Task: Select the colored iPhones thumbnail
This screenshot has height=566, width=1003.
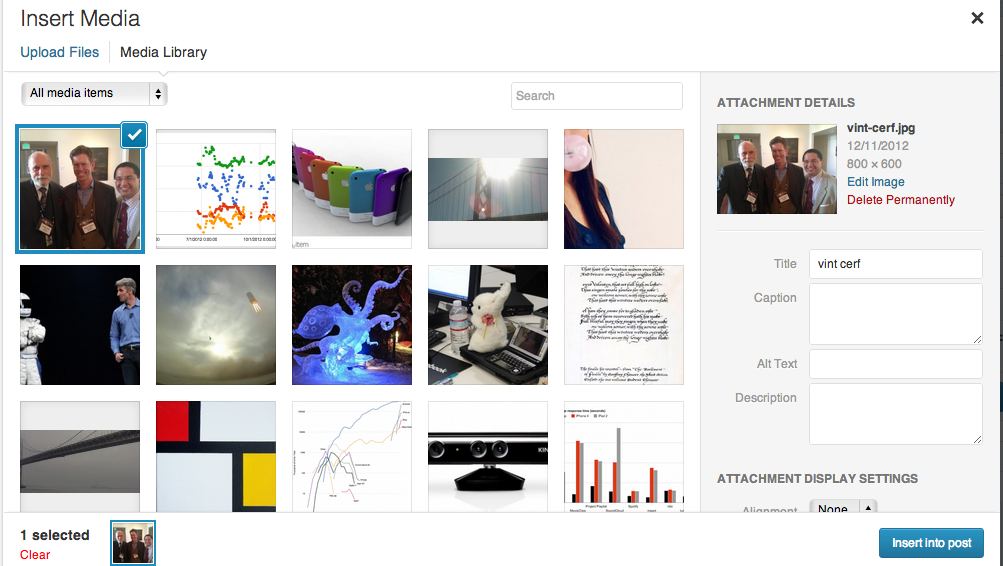Action: (x=352, y=189)
